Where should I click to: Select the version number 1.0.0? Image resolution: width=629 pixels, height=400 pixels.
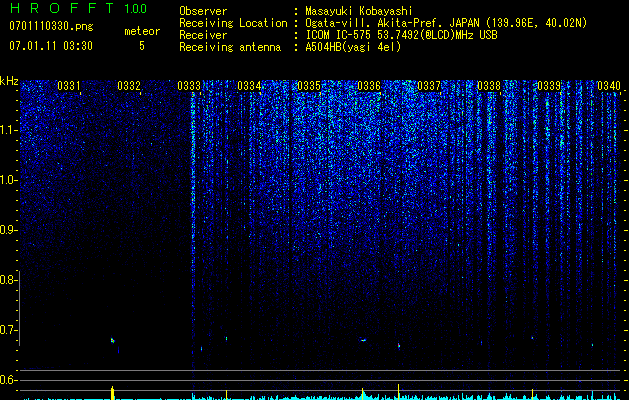pyautogui.click(x=135, y=8)
